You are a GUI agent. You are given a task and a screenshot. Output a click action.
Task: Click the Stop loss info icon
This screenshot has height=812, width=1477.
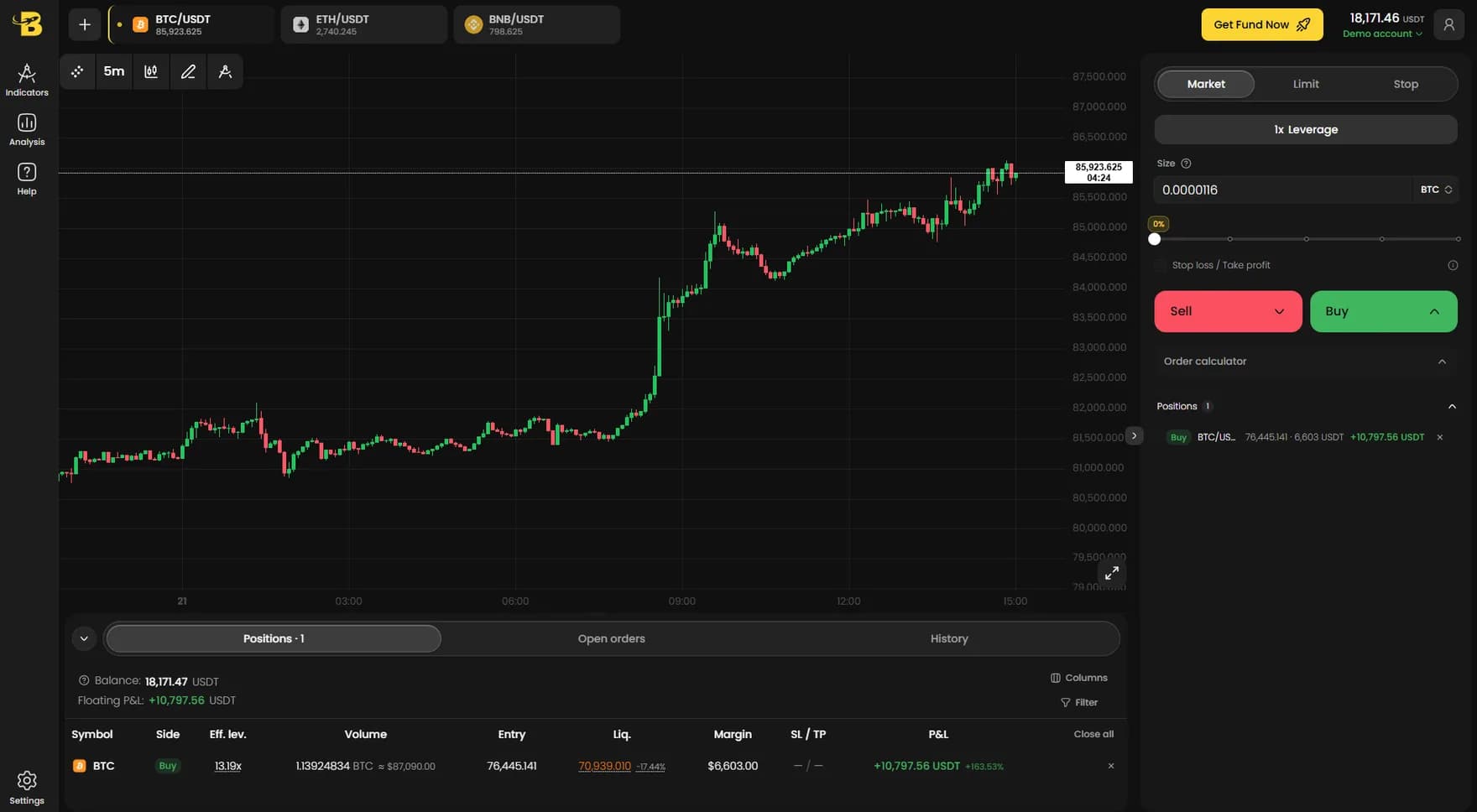point(1453,265)
